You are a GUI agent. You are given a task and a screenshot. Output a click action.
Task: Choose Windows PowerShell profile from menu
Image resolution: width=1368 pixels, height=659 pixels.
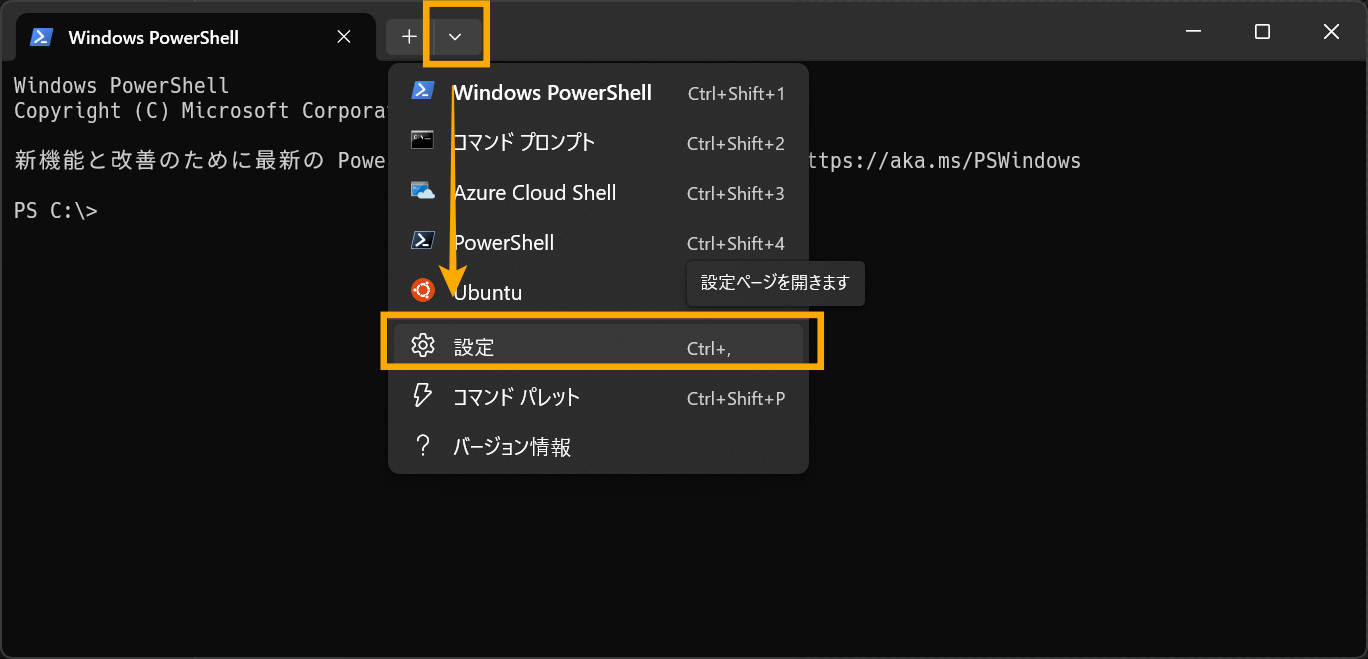click(598, 93)
